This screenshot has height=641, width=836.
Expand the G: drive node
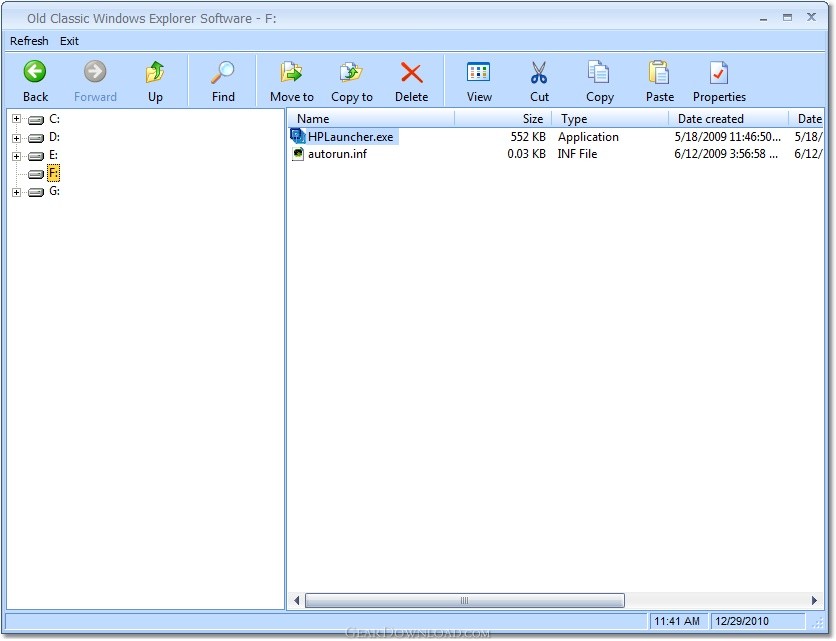(17, 192)
